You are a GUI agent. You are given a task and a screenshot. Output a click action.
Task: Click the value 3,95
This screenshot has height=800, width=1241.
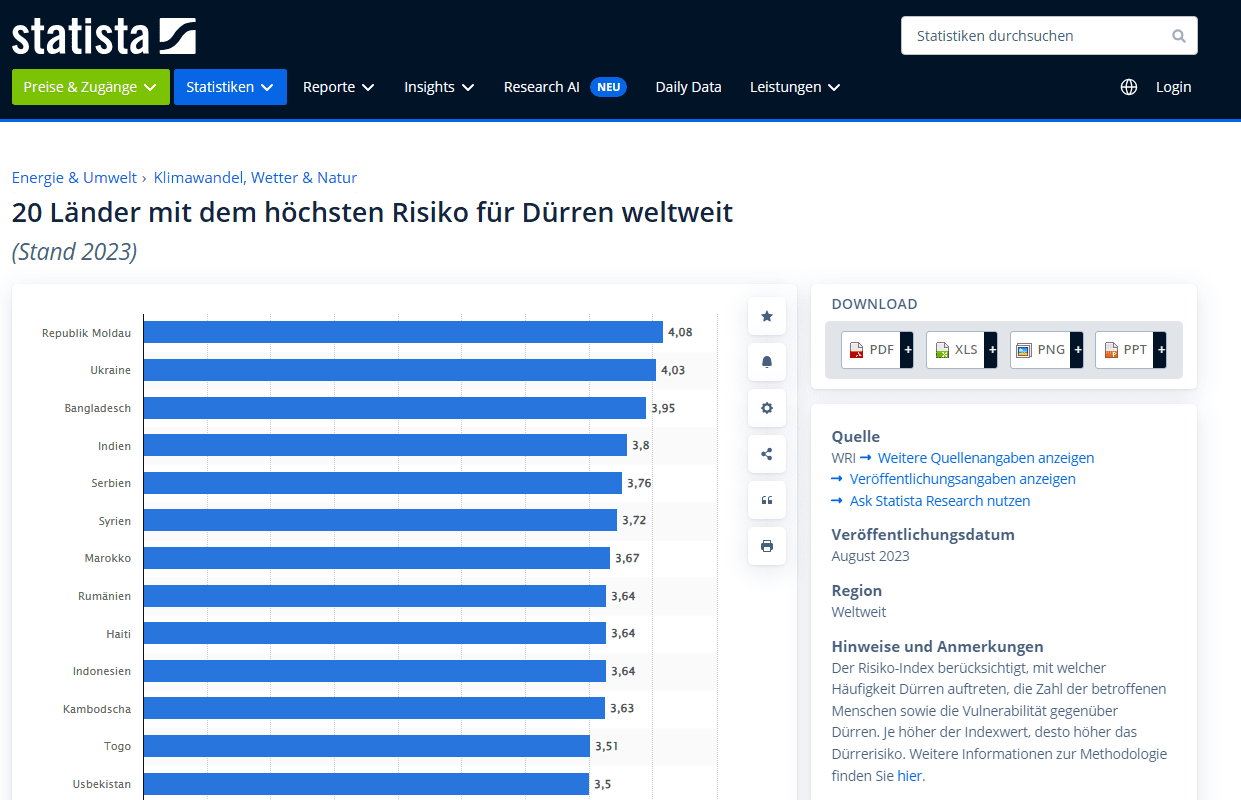(663, 408)
